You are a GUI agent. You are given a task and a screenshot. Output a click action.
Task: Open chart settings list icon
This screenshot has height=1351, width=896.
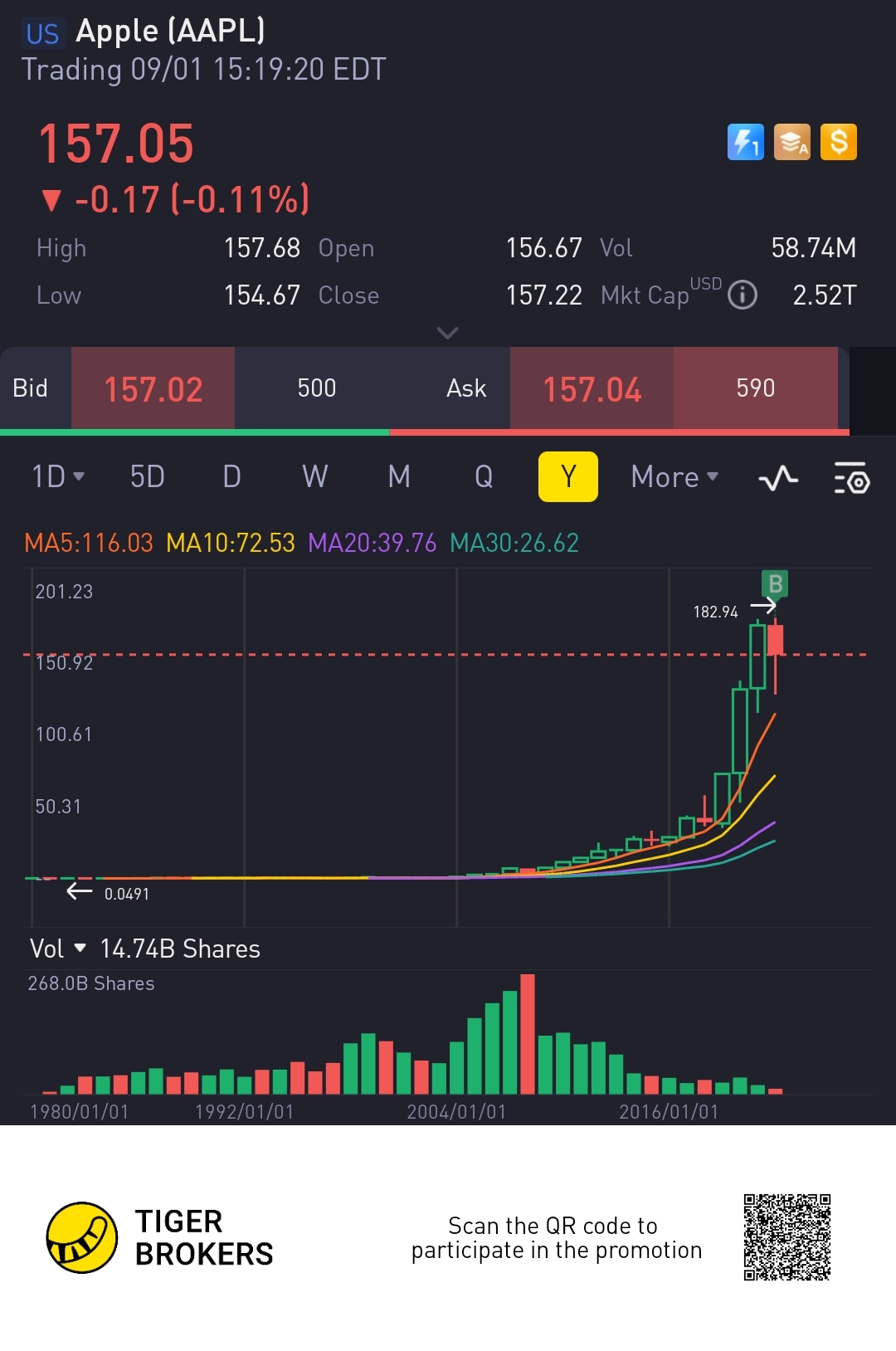point(851,477)
